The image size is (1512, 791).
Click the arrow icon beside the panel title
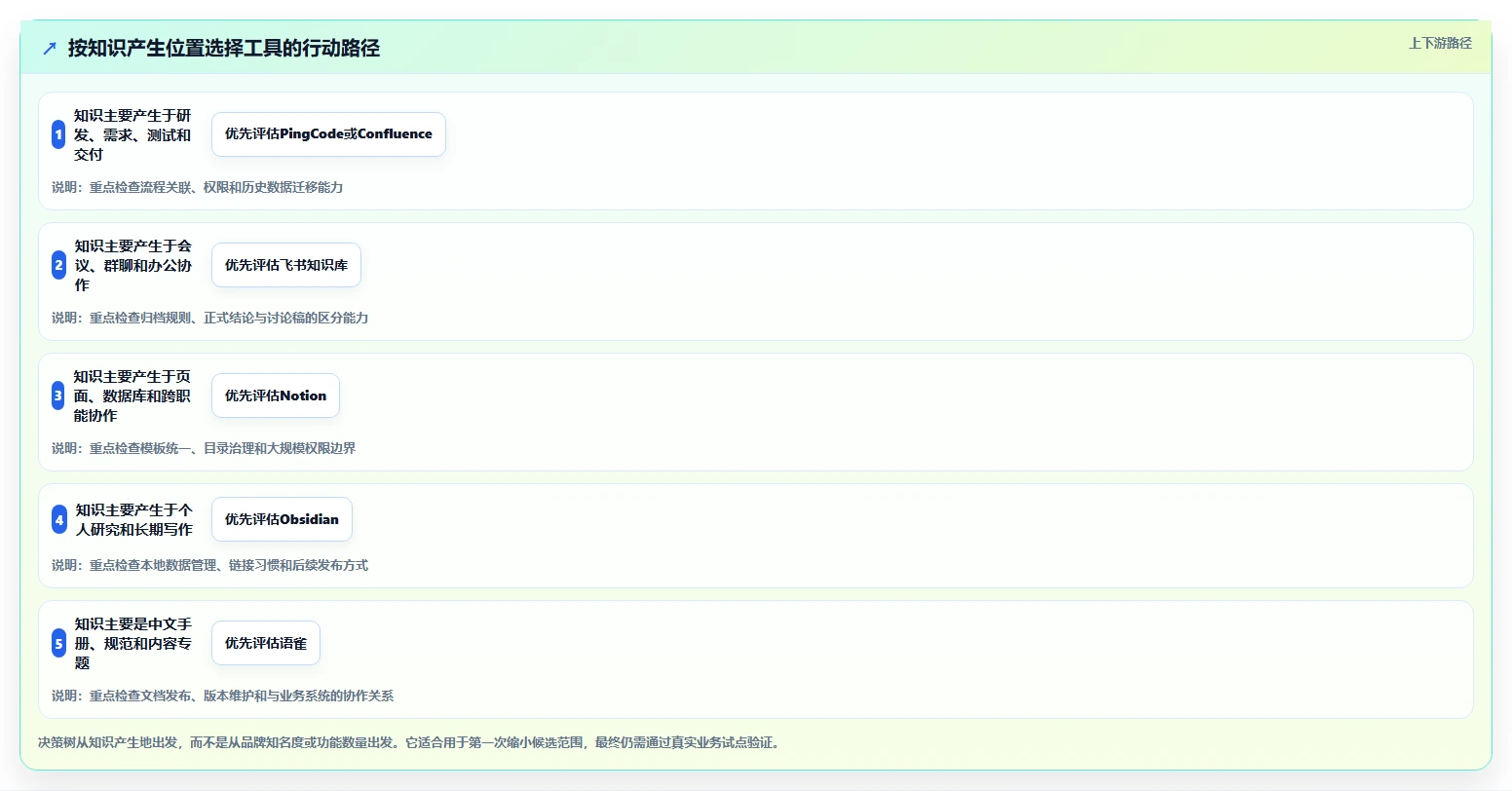point(50,48)
